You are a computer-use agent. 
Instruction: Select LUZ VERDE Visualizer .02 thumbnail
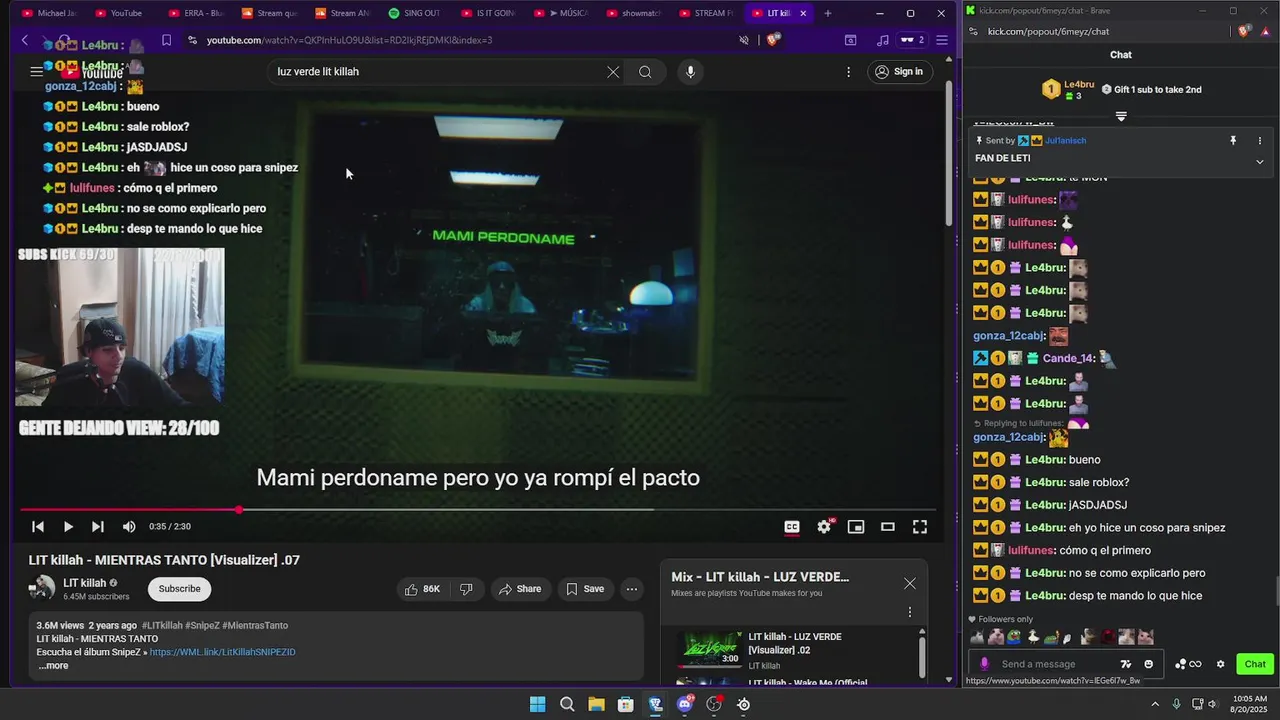(708, 649)
